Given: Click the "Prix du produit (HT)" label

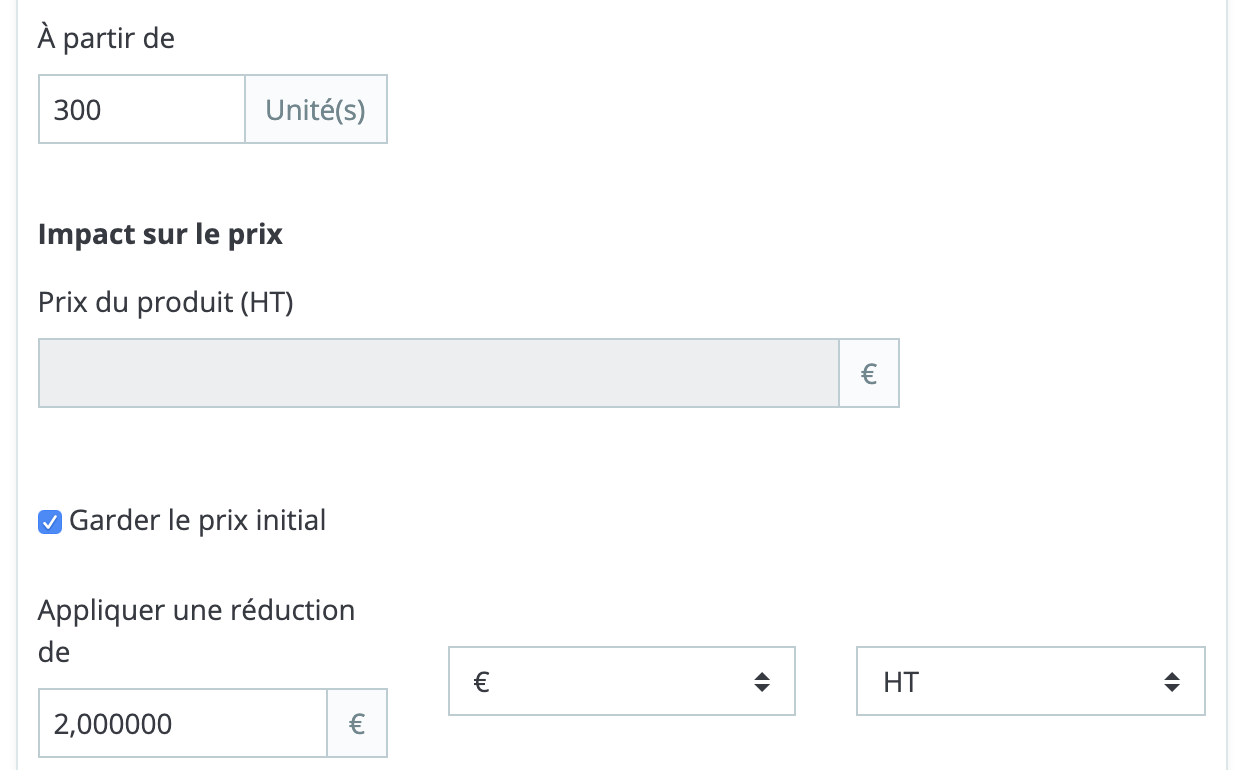Looking at the screenshot, I should [165, 302].
